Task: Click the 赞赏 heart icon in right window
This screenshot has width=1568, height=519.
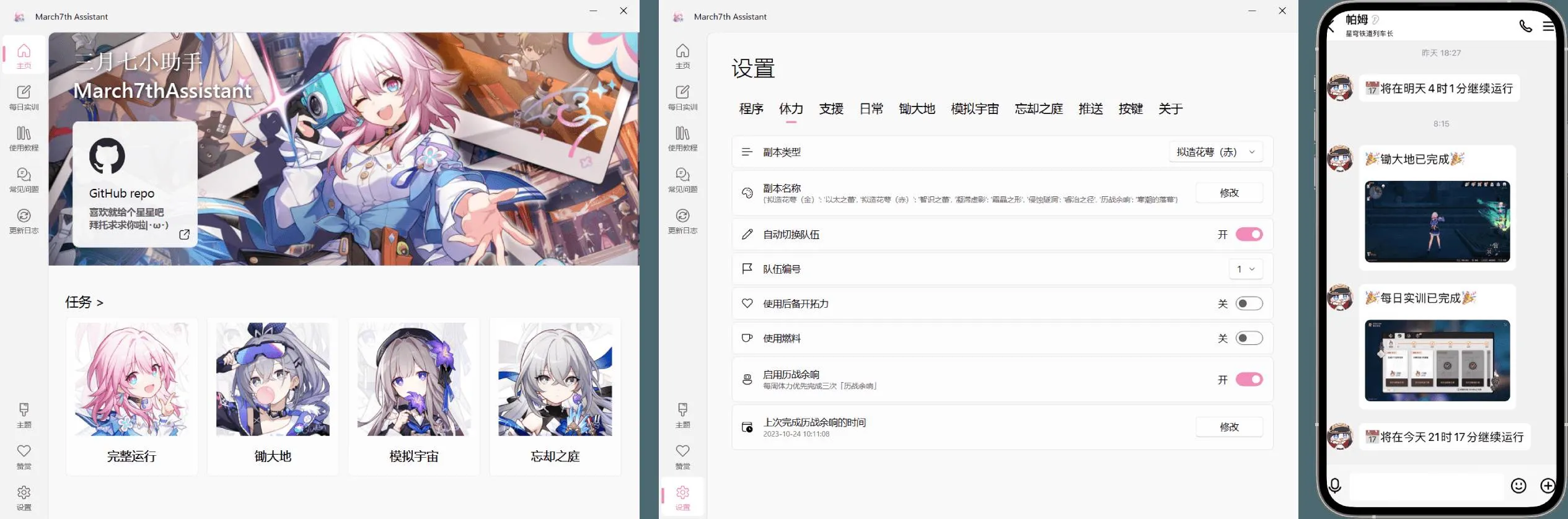Action: [x=682, y=456]
